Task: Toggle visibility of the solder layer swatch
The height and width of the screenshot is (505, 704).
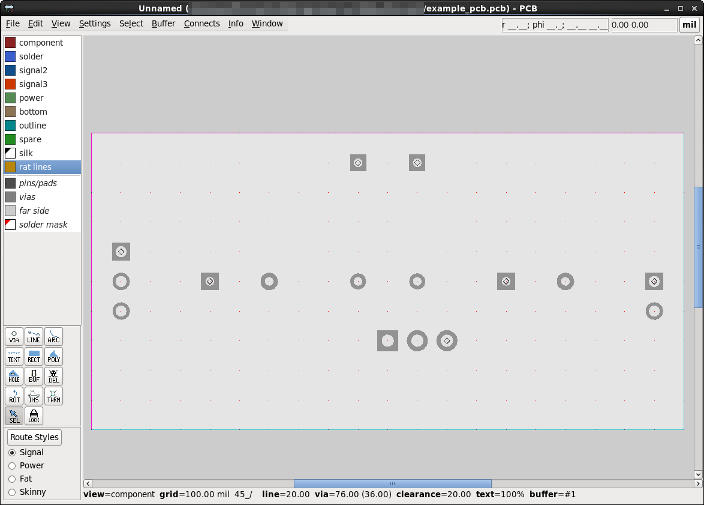Action: pos(10,57)
